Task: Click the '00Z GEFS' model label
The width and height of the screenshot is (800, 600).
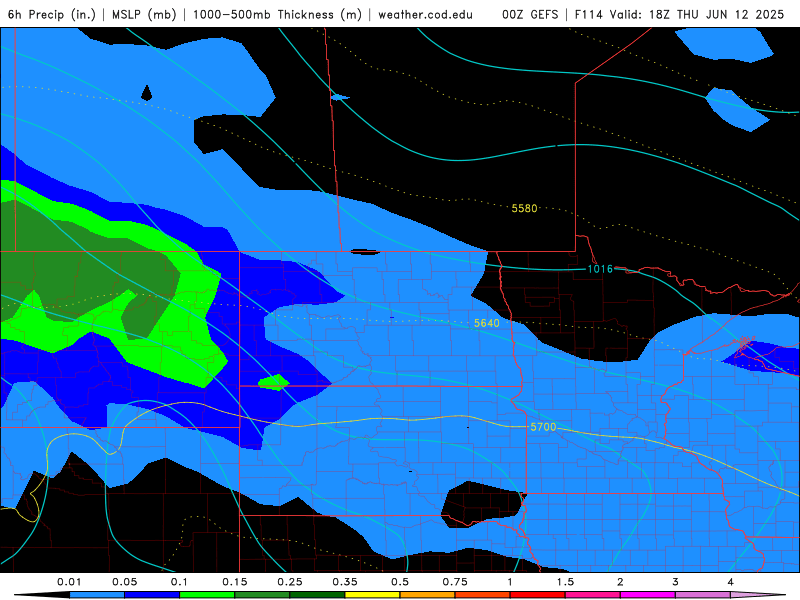Action: [x=530, y=14]
